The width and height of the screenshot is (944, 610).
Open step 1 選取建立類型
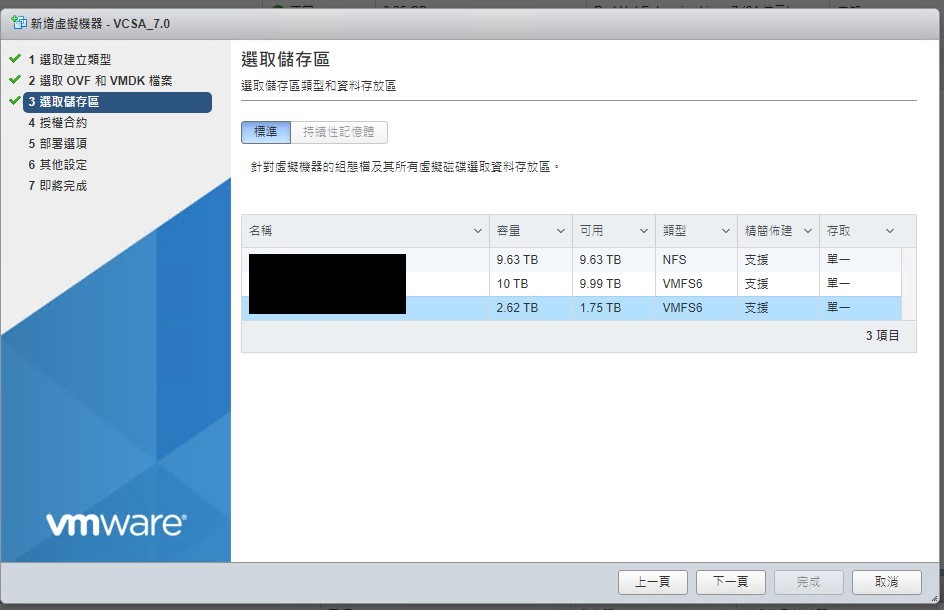click(69, 60)
